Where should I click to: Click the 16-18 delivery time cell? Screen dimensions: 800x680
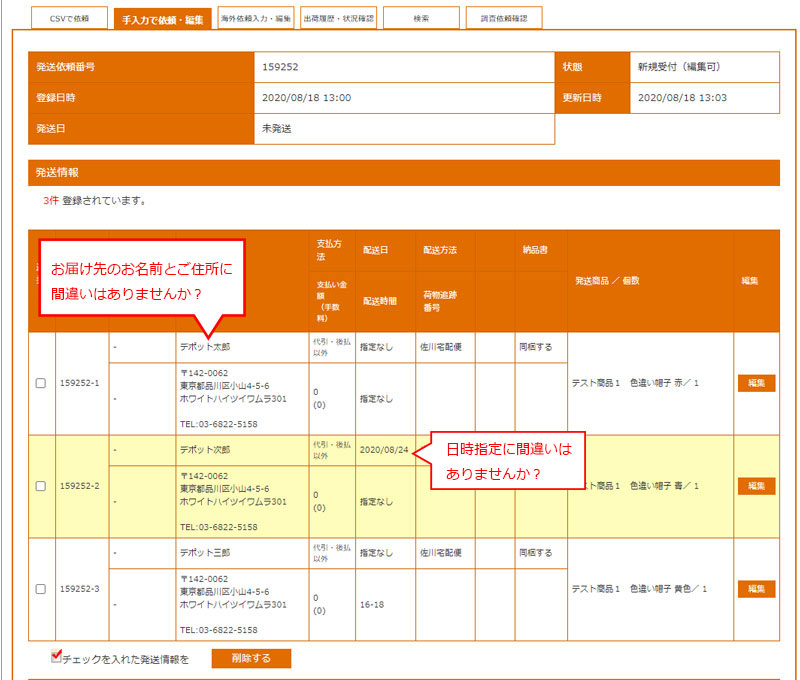click(x=373, y=605)
